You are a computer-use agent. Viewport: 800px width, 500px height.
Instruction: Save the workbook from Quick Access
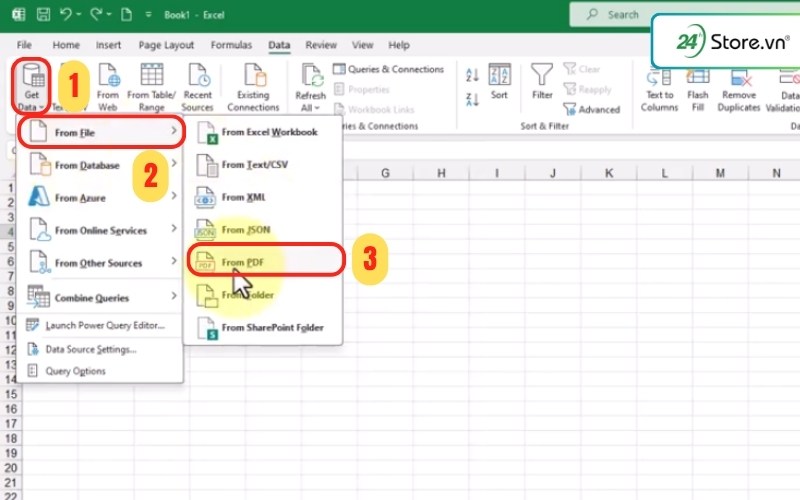click(x=43, y=14)
